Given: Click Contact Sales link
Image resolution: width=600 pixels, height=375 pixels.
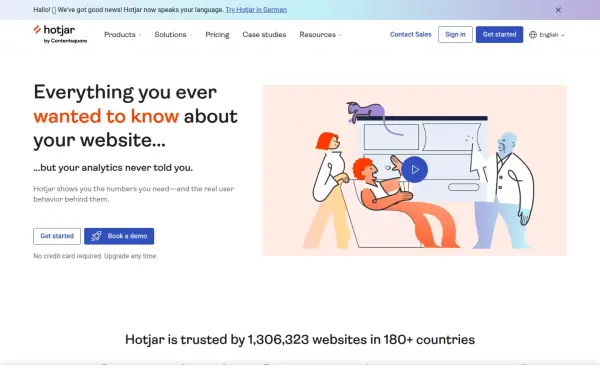Looking at the screenshot, I should tap(410, 34).
